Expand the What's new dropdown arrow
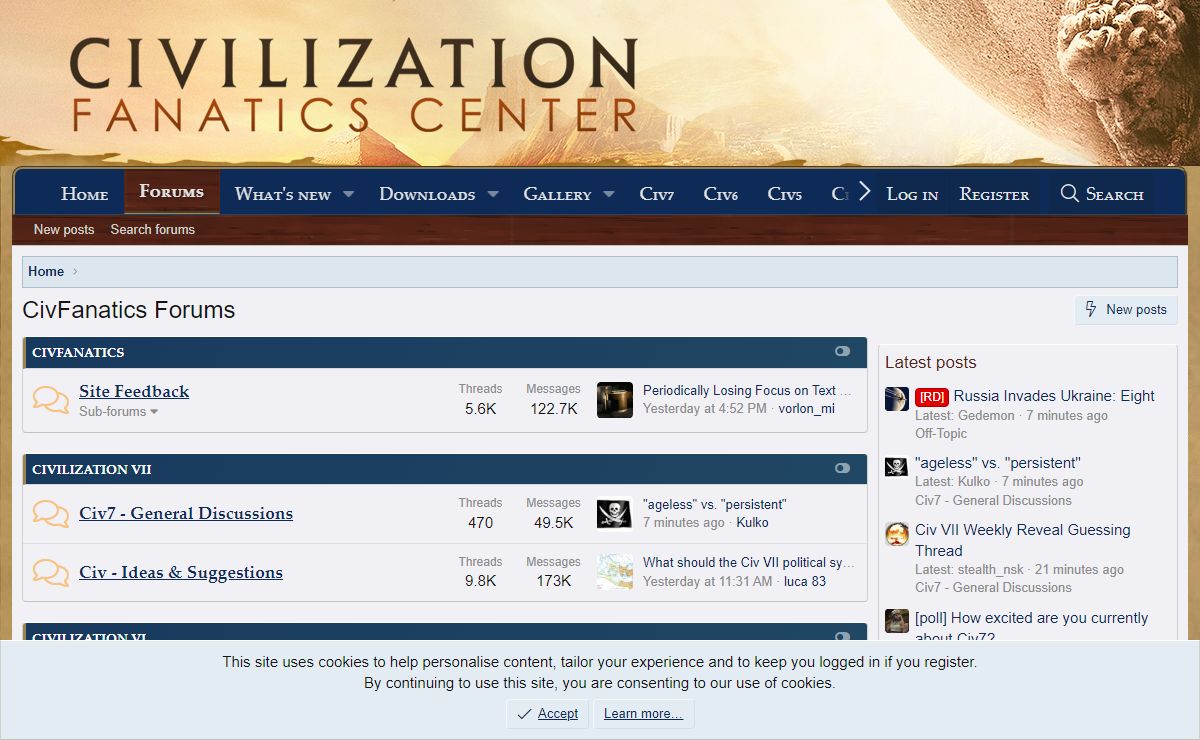This screenshot has width=1200, height=740. pyautogui.click(x=348, y=194)
